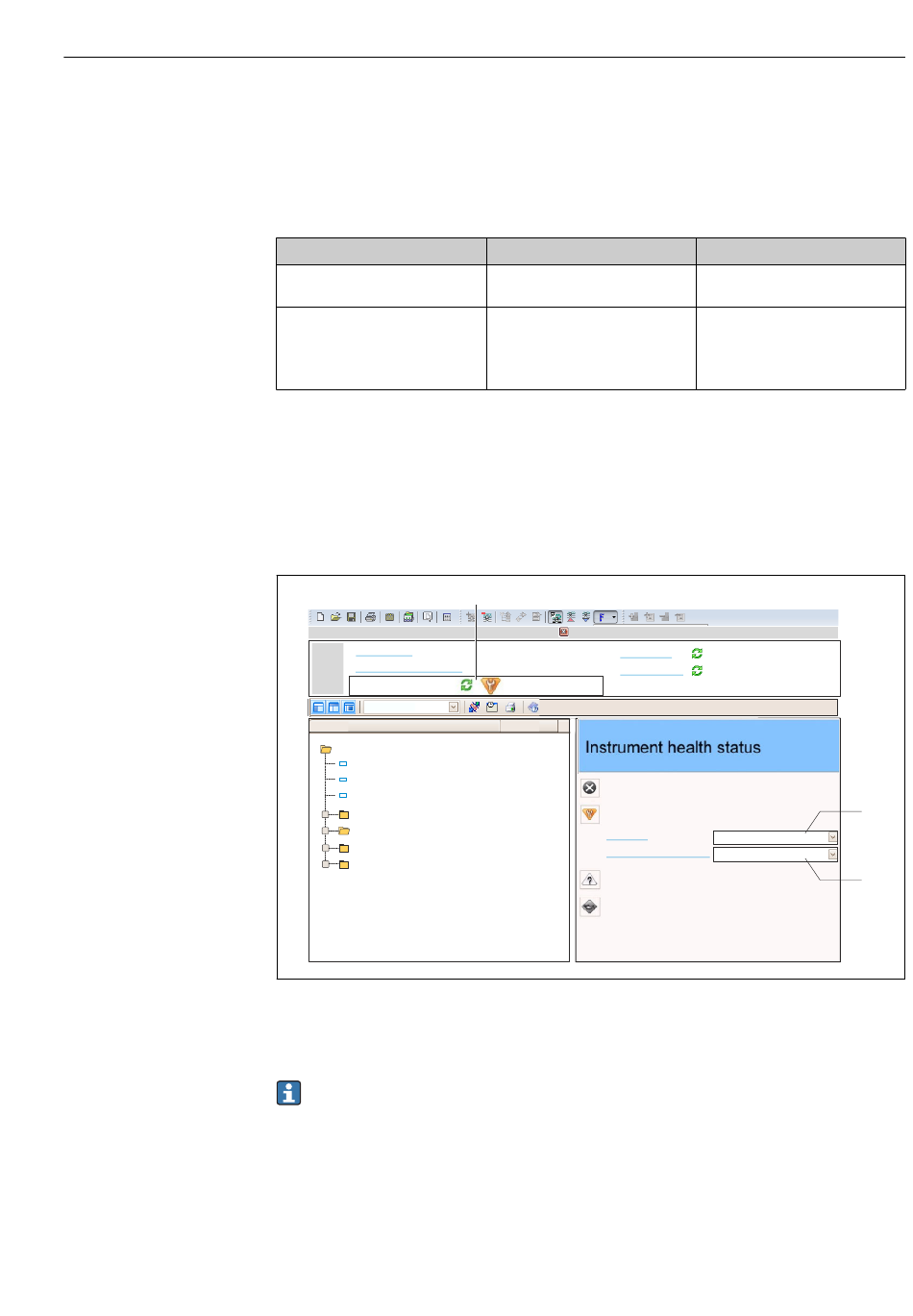Open the upper dropdown in health status panel
913x1316 pixels.
pyautogui.click(x=776, y=837)
